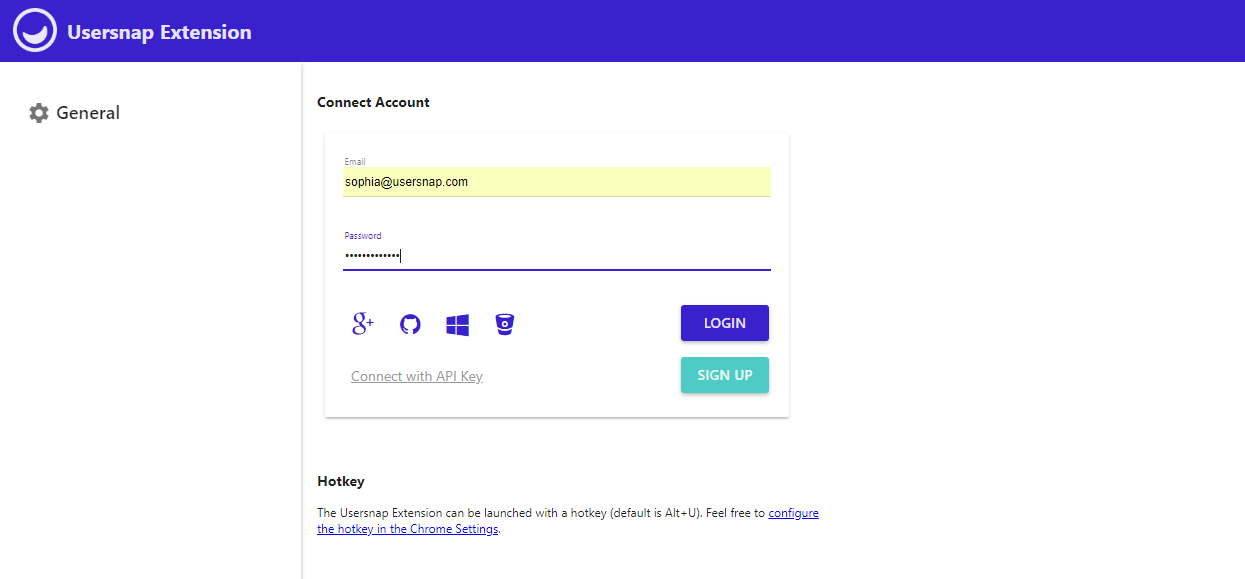Click the Usersnap Extension title text

tap(160, 32)
